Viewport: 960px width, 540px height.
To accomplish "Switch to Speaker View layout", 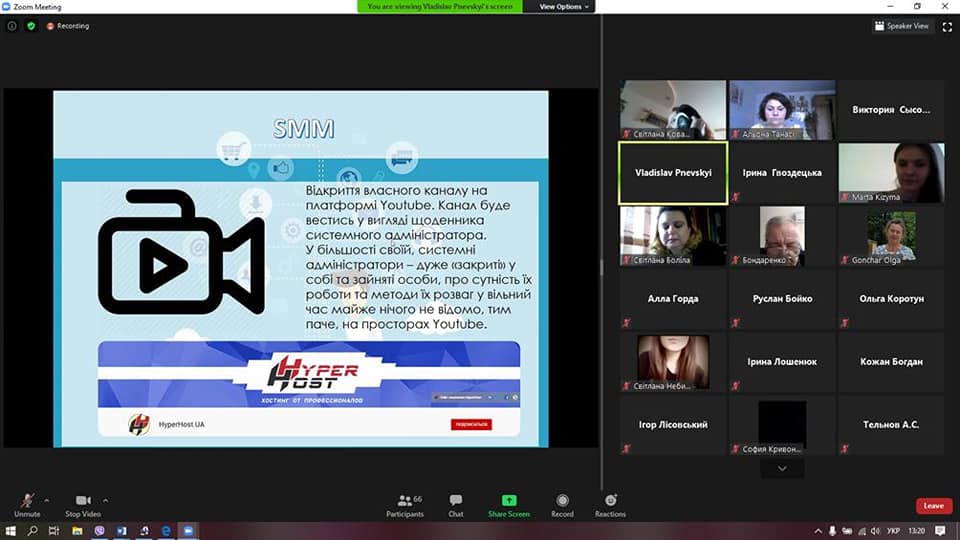I will (901, 26).
